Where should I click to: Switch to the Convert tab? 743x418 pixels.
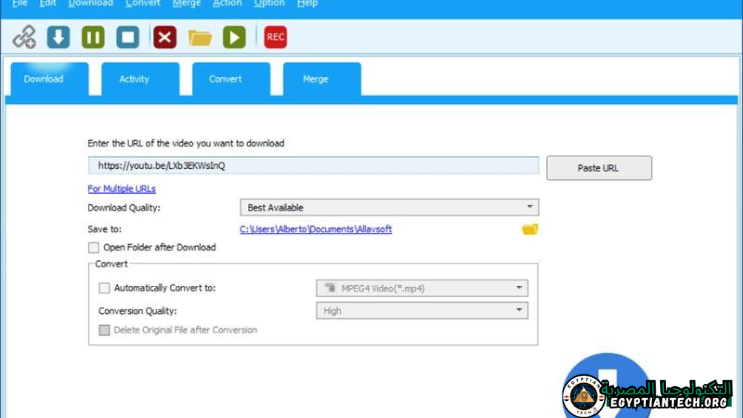[x=231, y=79]
